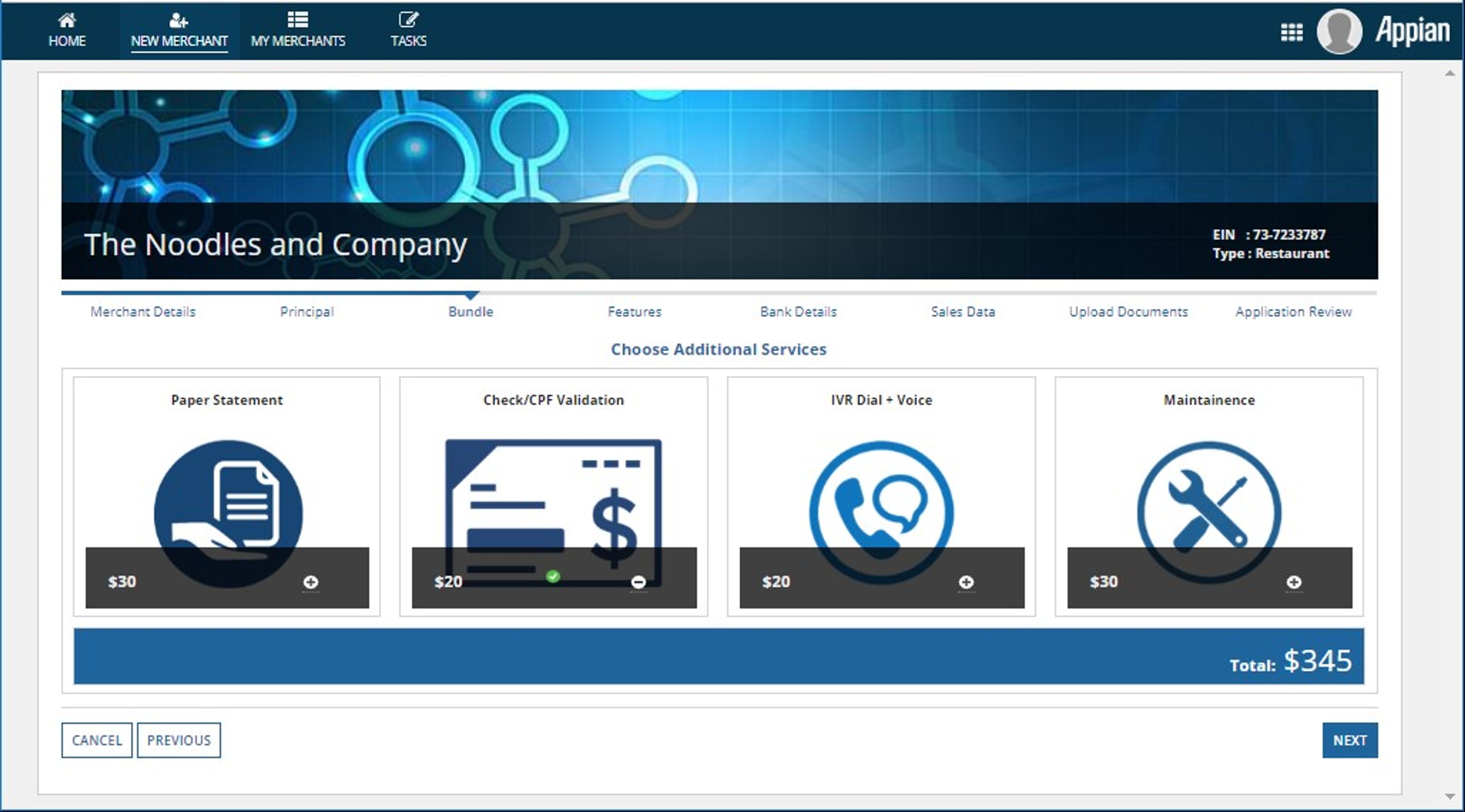This screenshot has width=1465, height=812.
Task: Click the $20 price under IVR Dial + Voice
Action: pyautogui.click(x=776, y=582)
